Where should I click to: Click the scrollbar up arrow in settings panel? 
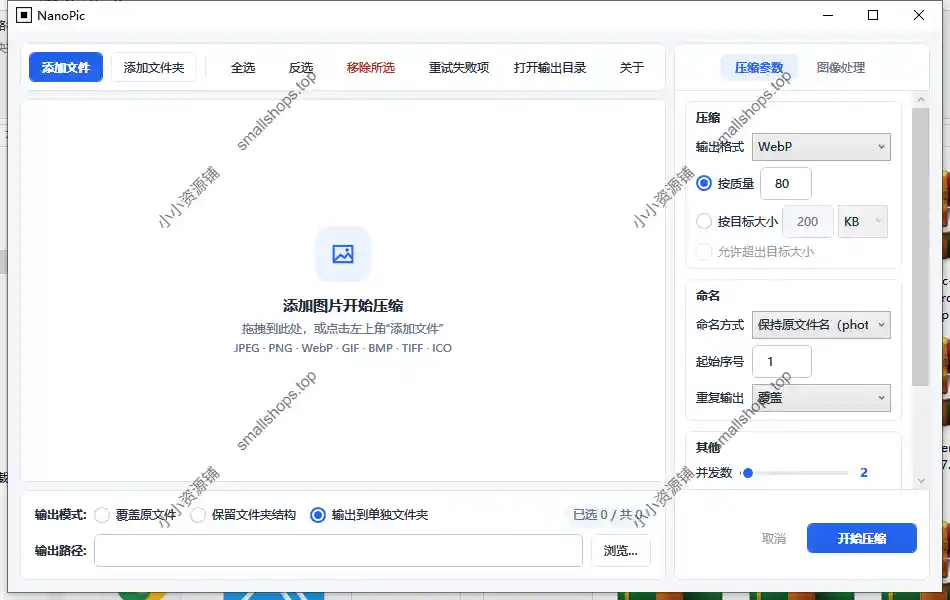pos(921,99)
